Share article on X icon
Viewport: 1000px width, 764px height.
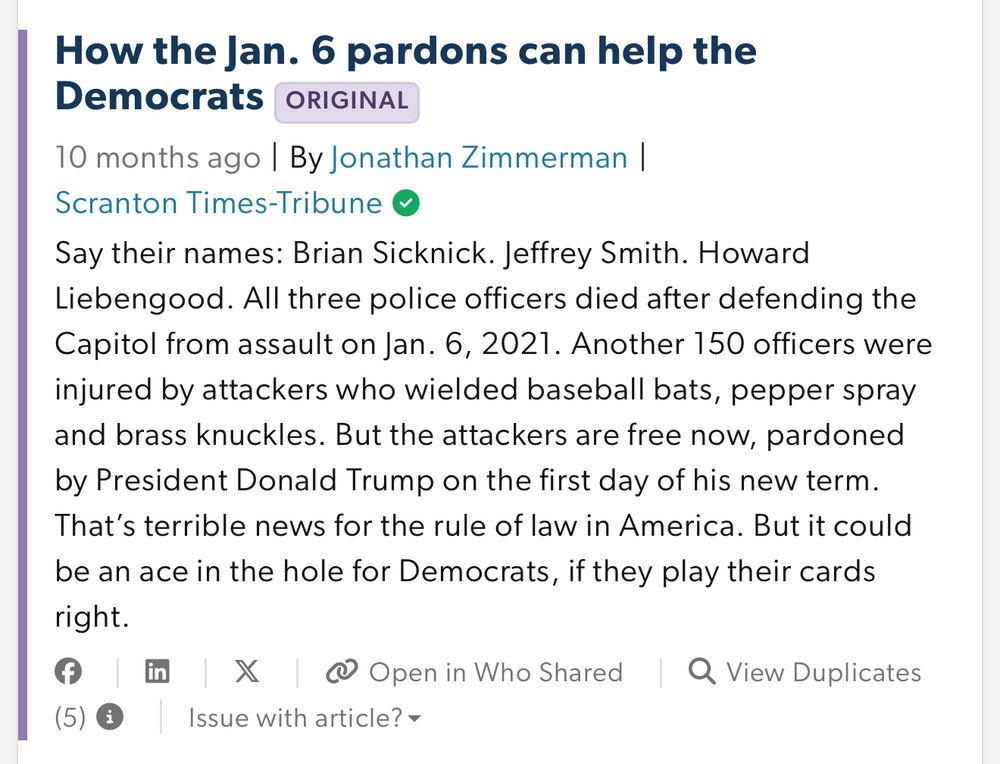[247, 671]
